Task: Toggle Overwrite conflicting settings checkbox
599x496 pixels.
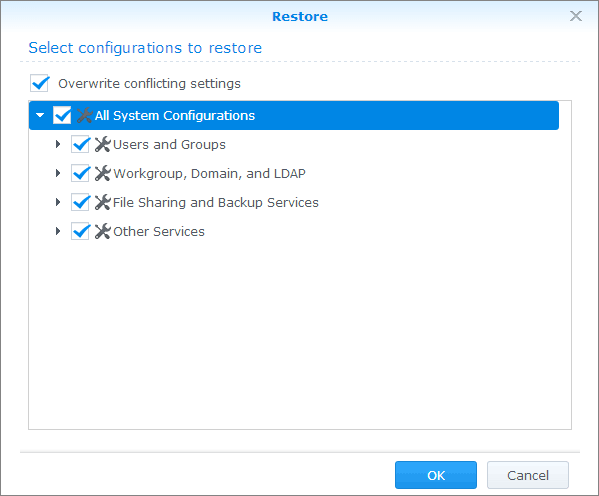Action: click(39, 83)
